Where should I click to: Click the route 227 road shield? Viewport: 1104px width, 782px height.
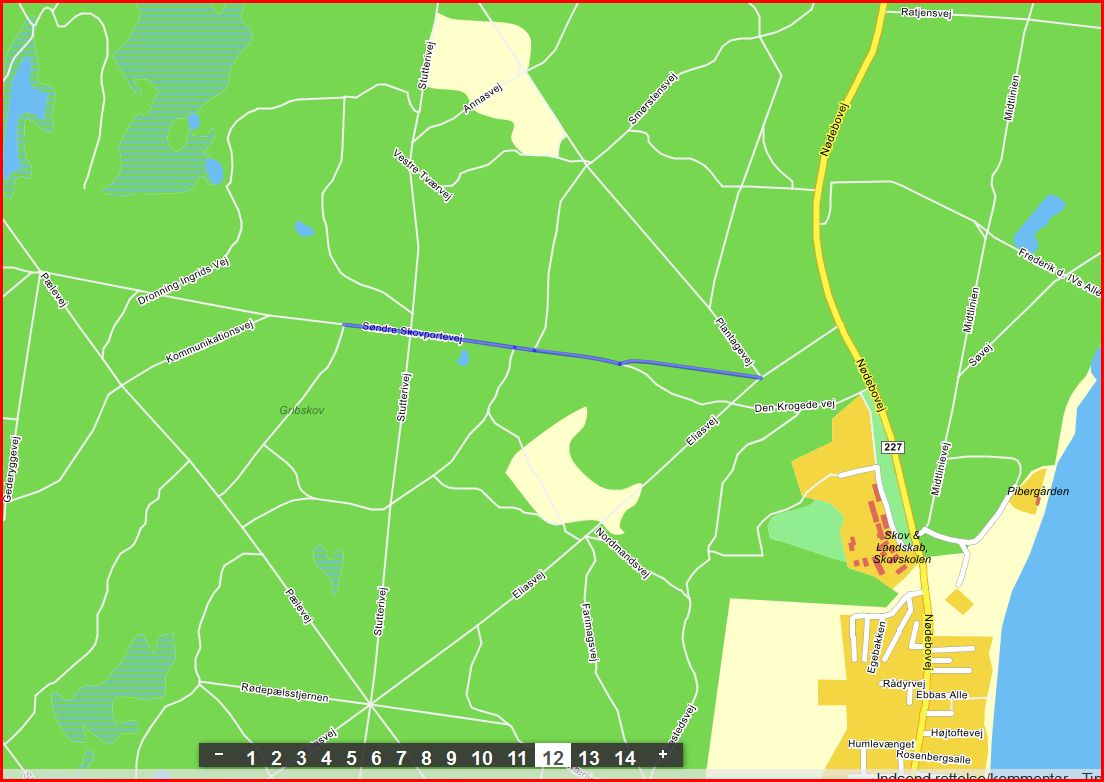[x=893, y=448]
